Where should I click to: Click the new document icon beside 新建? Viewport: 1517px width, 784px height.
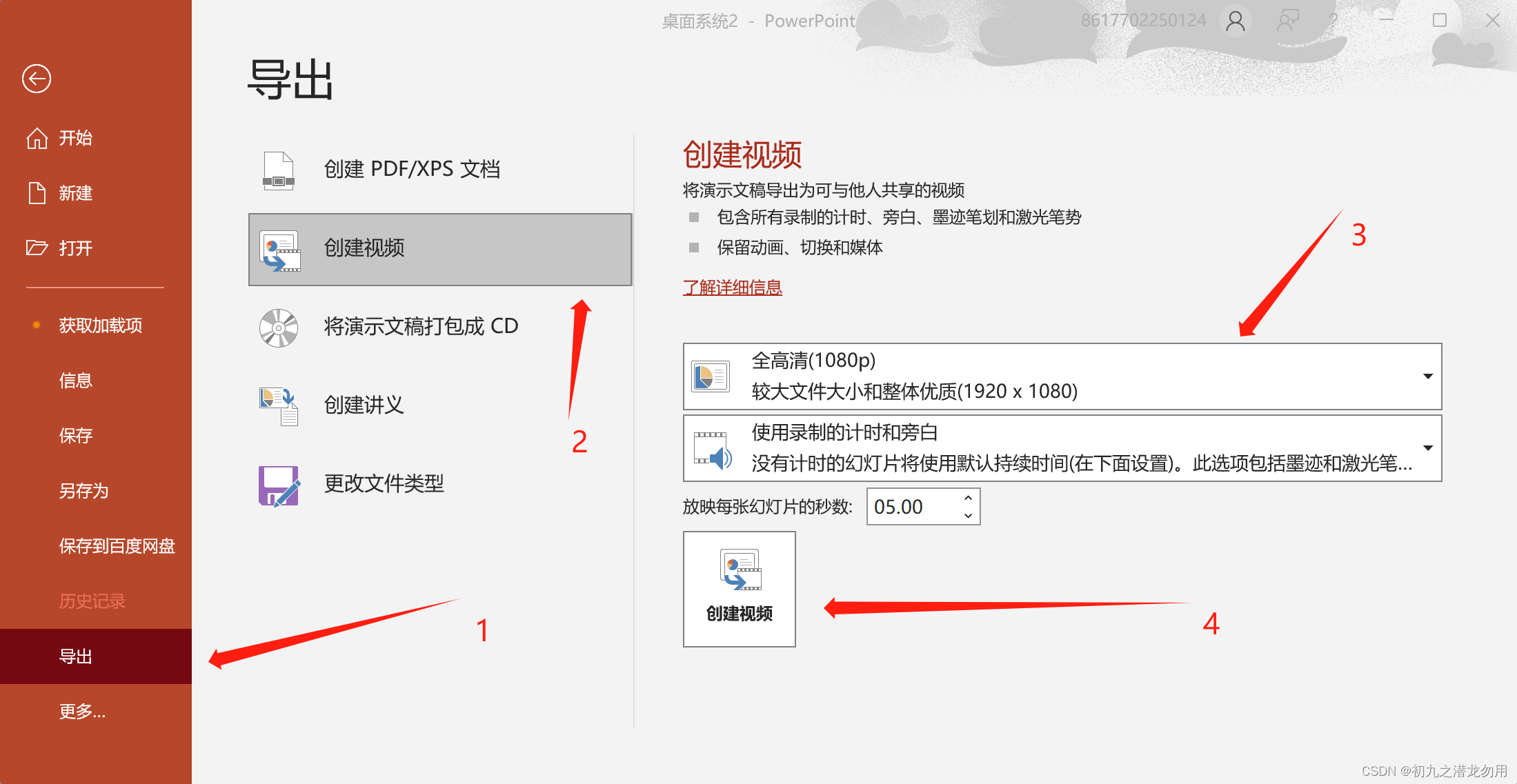(x=37, y=193)
